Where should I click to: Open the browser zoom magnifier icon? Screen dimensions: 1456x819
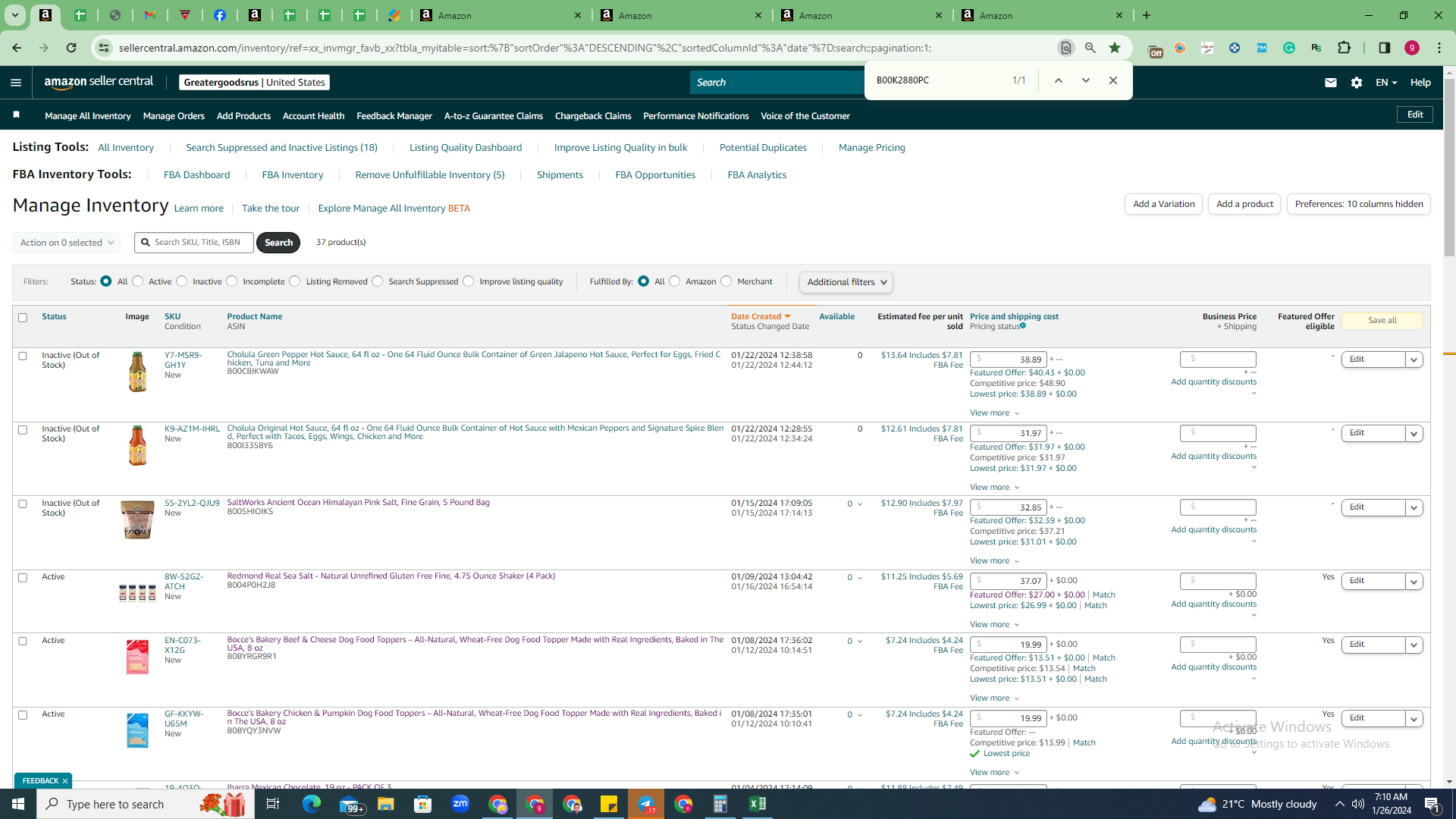pyautogui.click(x=1090, y=48)
